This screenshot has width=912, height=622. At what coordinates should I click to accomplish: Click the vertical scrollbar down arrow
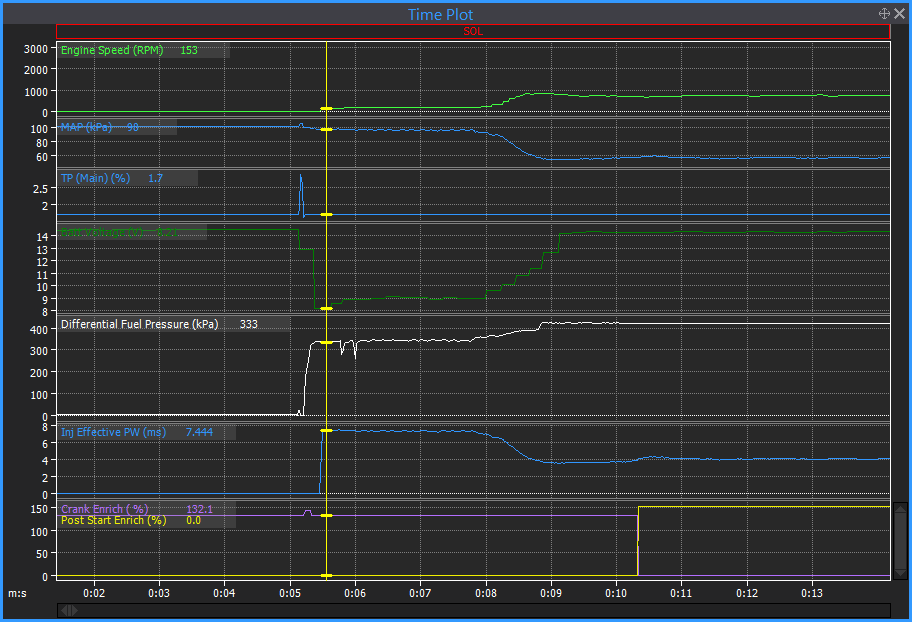[x=900, y=574]
